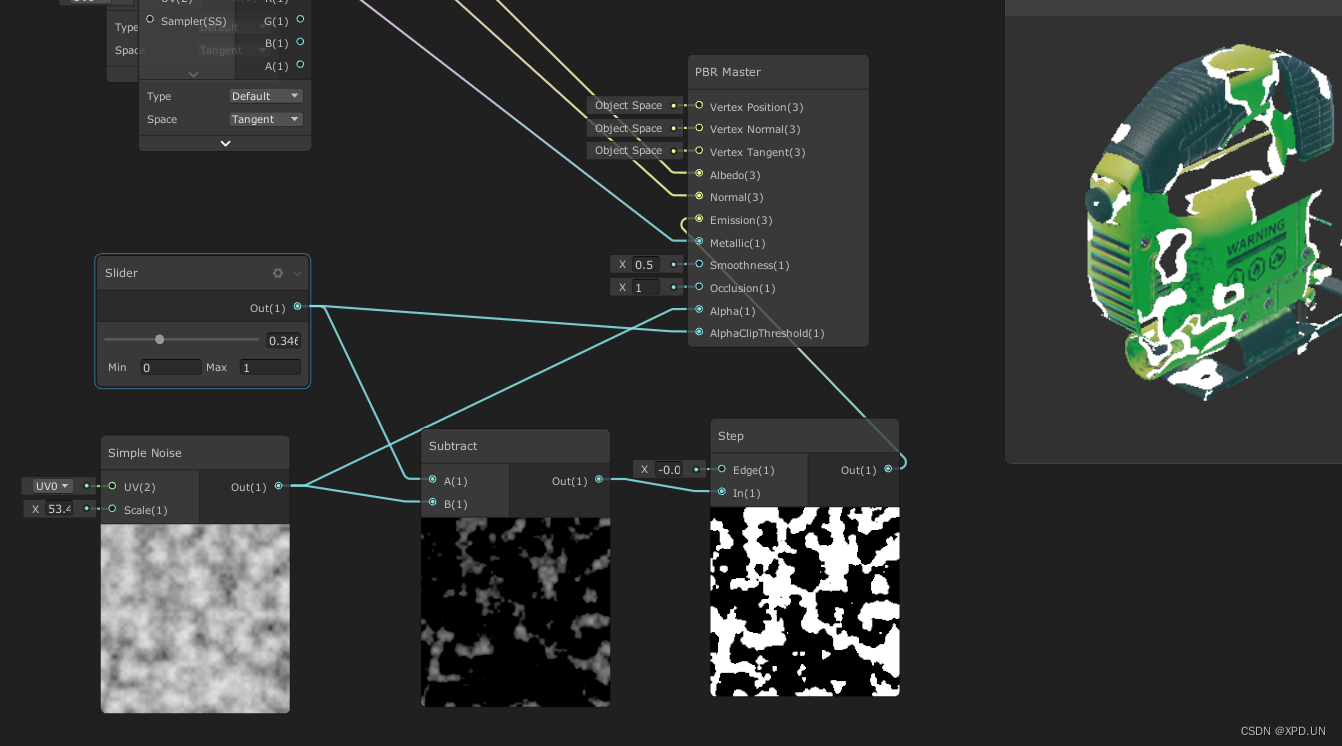This screenshot has height=746, width=1342.
Task: Click the Vertex Position(3) port
Action: coord(699,105)
